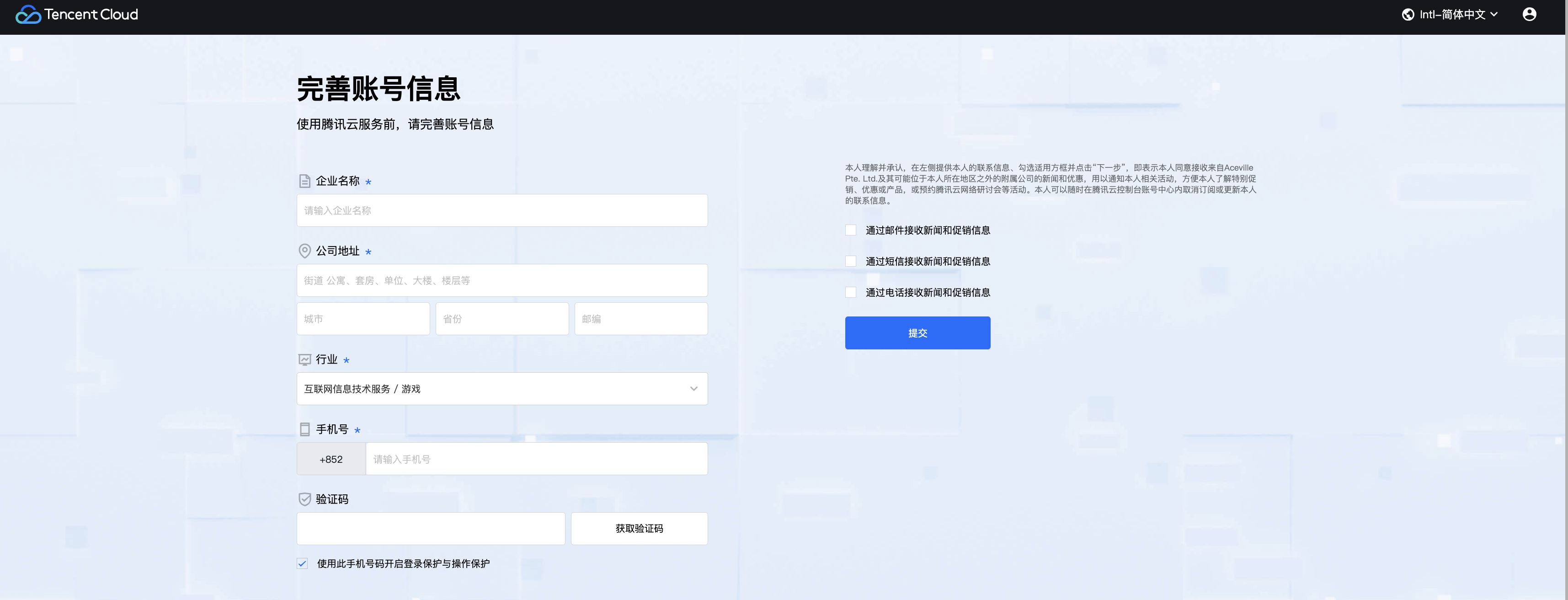Viewport: 1568px width, 600px height.
Task: Enable email news and promotions checkbox
Action: point(850,230)
